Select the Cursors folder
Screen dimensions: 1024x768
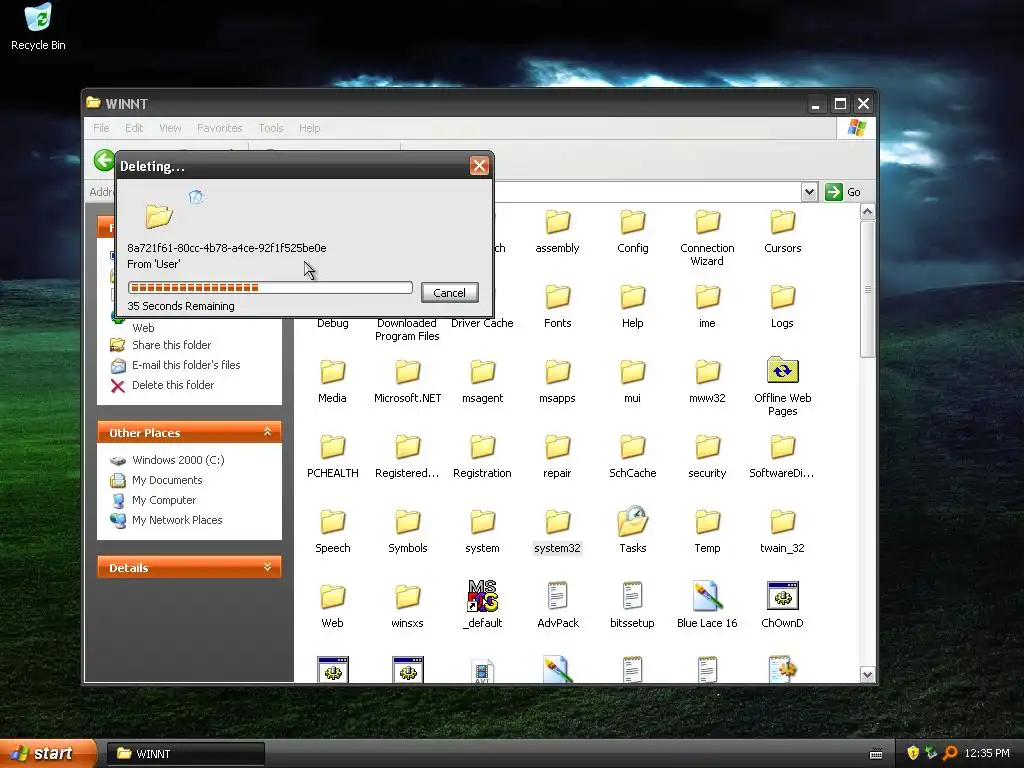[782, 232]
